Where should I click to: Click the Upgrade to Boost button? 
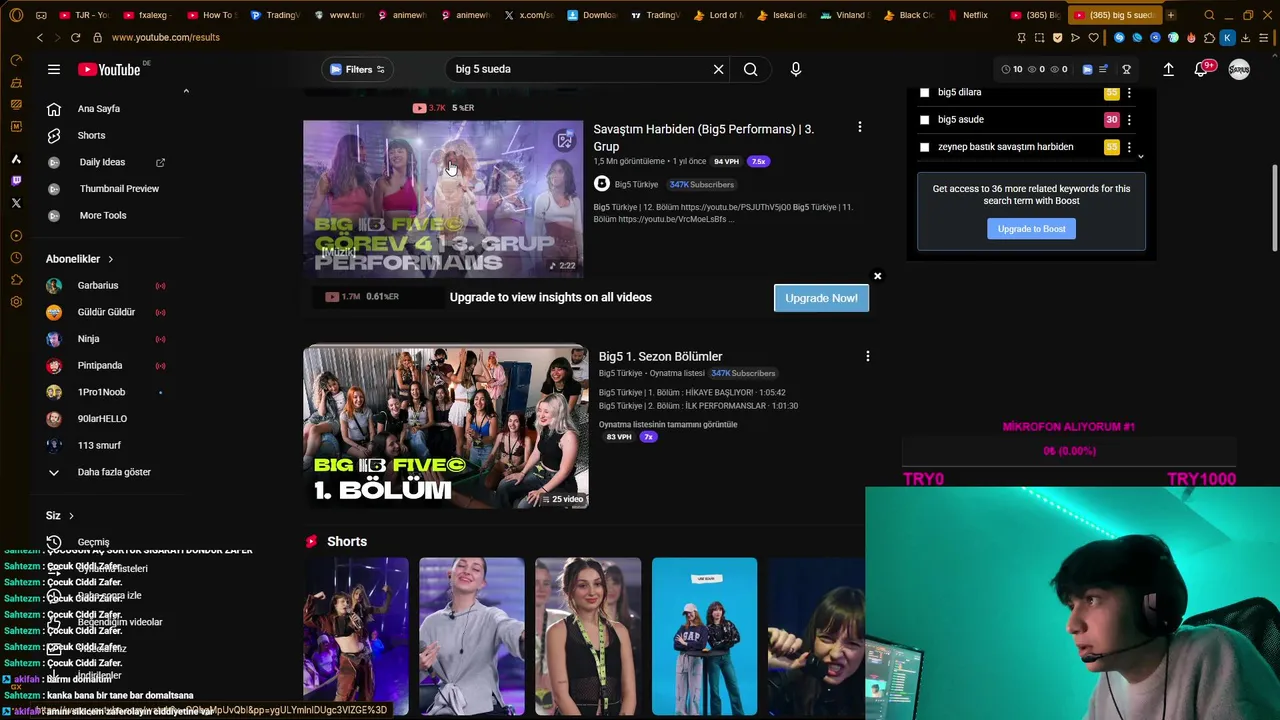point(1031,229)
